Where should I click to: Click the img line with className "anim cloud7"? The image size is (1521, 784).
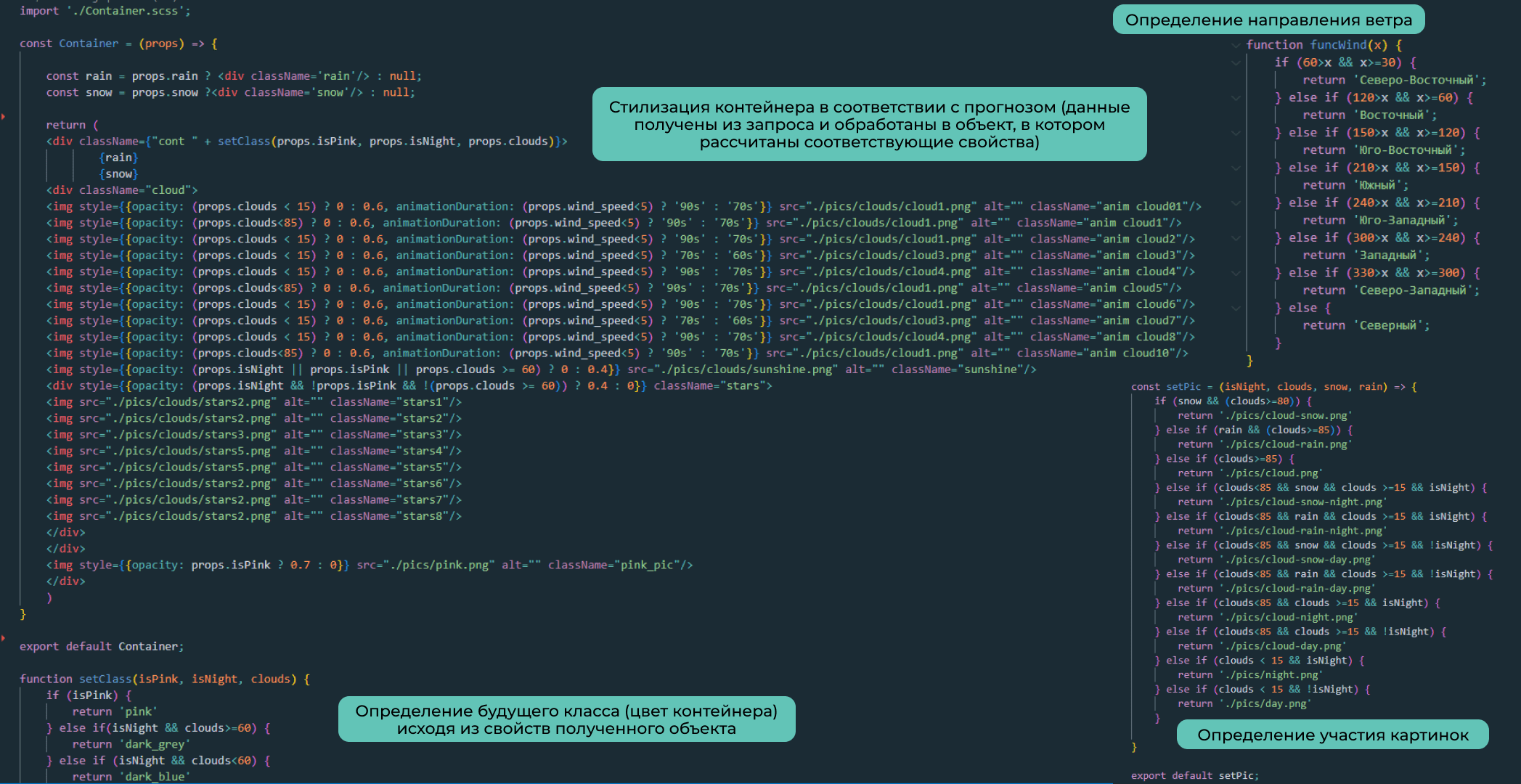point(621,321)
